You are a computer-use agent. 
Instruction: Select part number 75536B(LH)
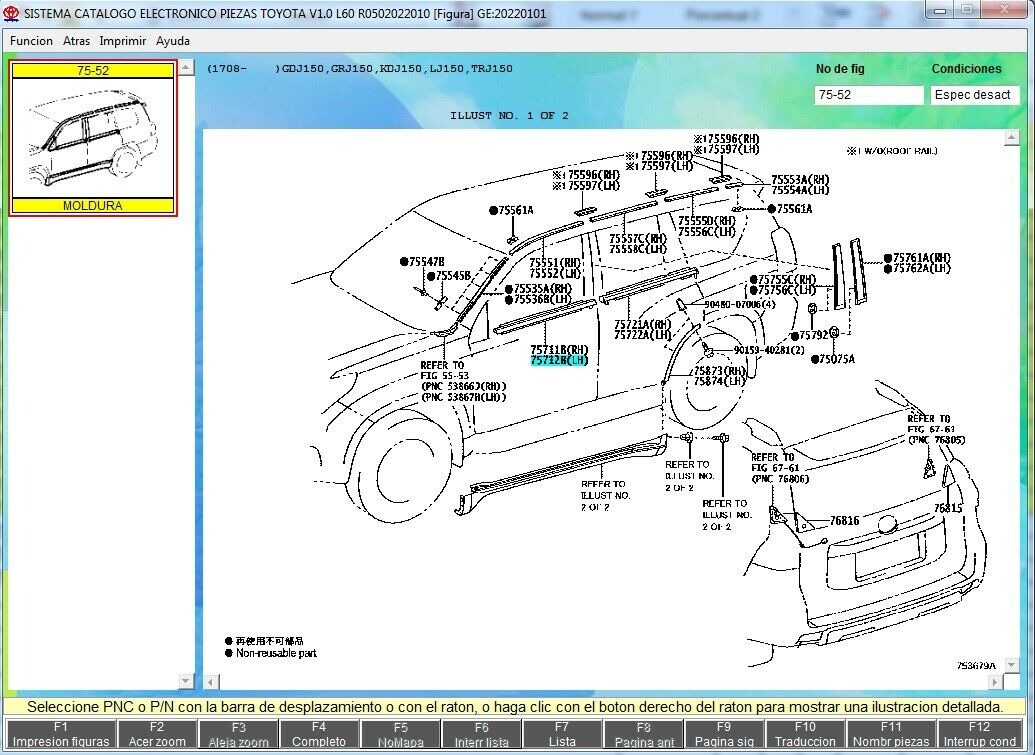point(542,300)
